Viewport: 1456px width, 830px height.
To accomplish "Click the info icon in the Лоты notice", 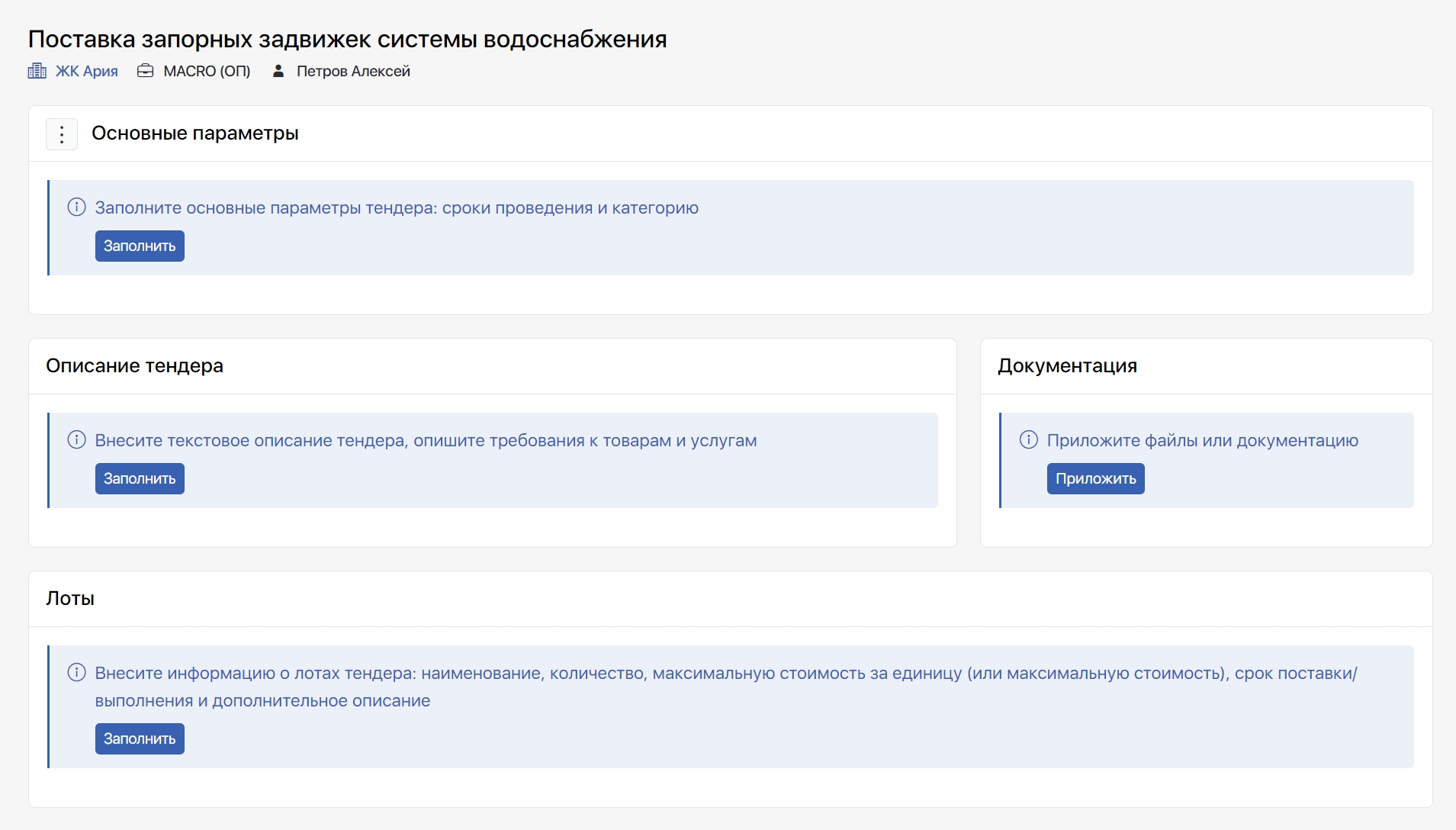I will pos(76,673).
